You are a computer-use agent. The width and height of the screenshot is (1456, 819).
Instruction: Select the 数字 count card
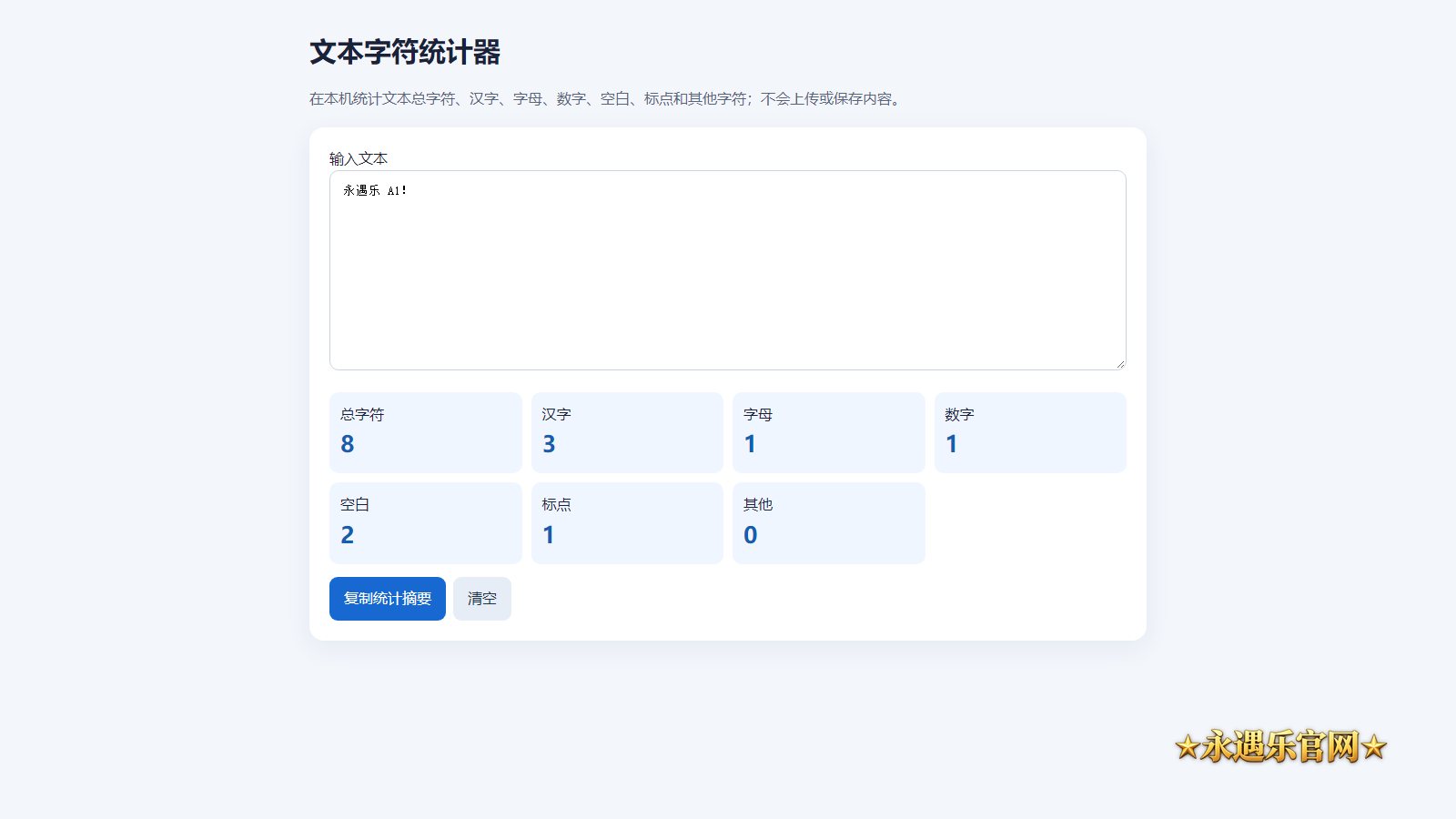point(1030,432)
